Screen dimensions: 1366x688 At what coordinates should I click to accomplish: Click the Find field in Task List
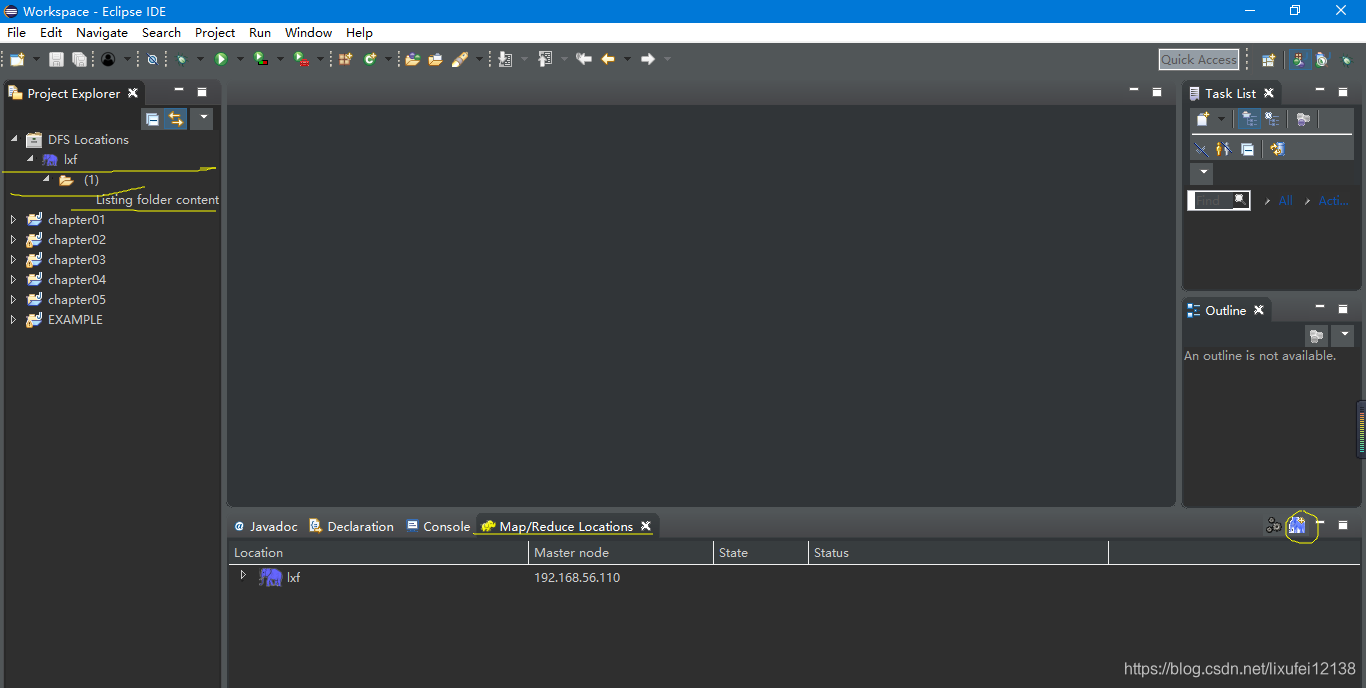1219,201
